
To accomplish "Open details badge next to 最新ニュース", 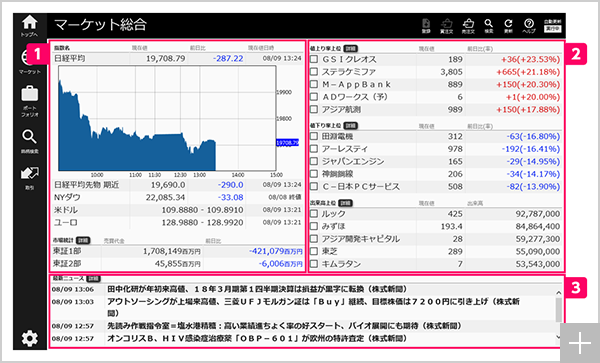I will click(x=93, y=278).
